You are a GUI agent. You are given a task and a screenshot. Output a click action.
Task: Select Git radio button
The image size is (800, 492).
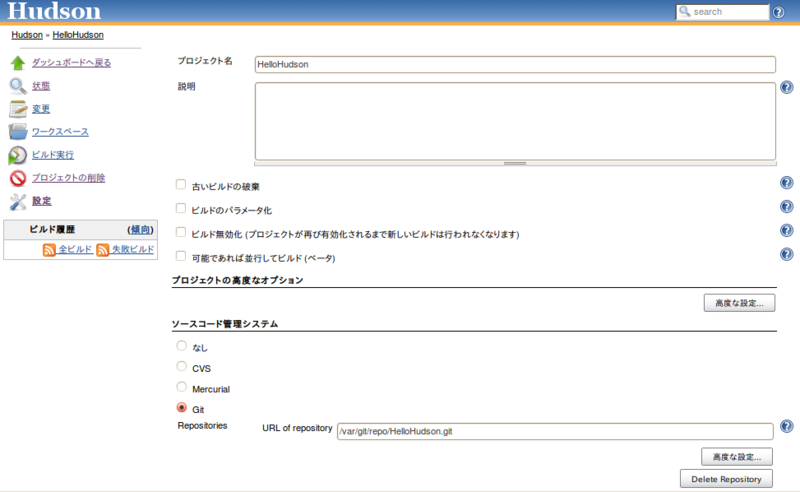181,407
